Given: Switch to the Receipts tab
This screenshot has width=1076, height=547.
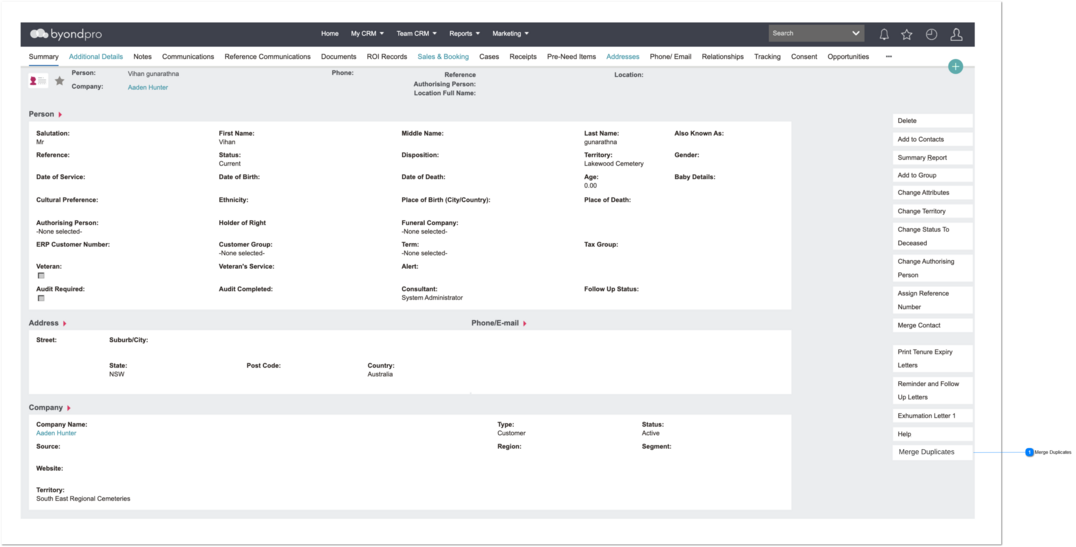Looking at the screenshot, I should click(x=523, y=57).
